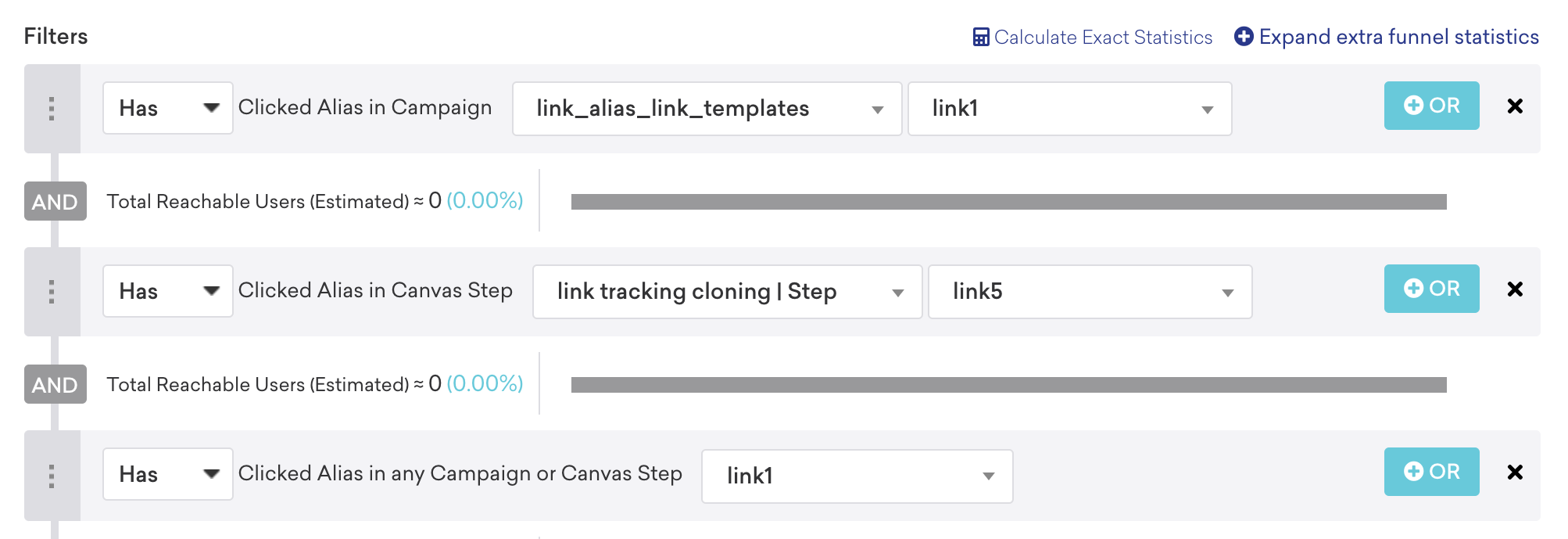The height and width of the screenshot is (539, 1568).
Task: Click the plus icon for Expand extra funnel statistics
Action: coord(1244,36)
